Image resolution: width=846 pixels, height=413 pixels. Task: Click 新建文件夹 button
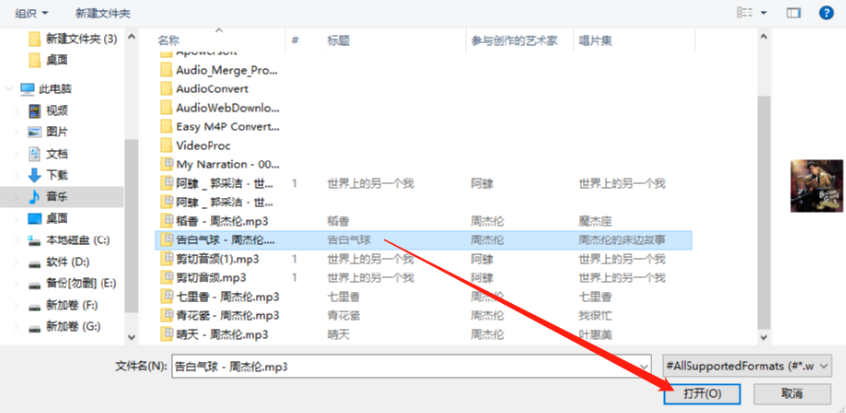103,13
